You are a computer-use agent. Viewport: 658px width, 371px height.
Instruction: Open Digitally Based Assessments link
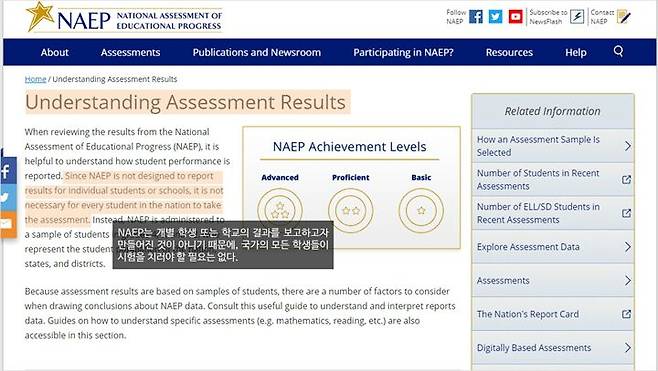click(x=534, y=347)
